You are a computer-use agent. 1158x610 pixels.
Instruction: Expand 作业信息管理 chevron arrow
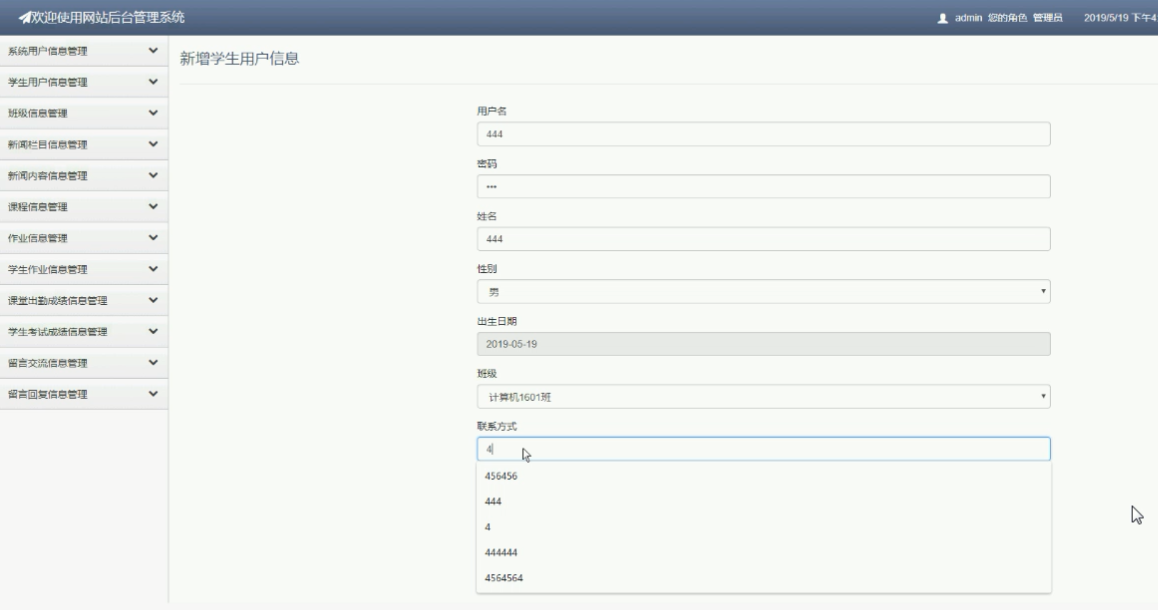153,238
